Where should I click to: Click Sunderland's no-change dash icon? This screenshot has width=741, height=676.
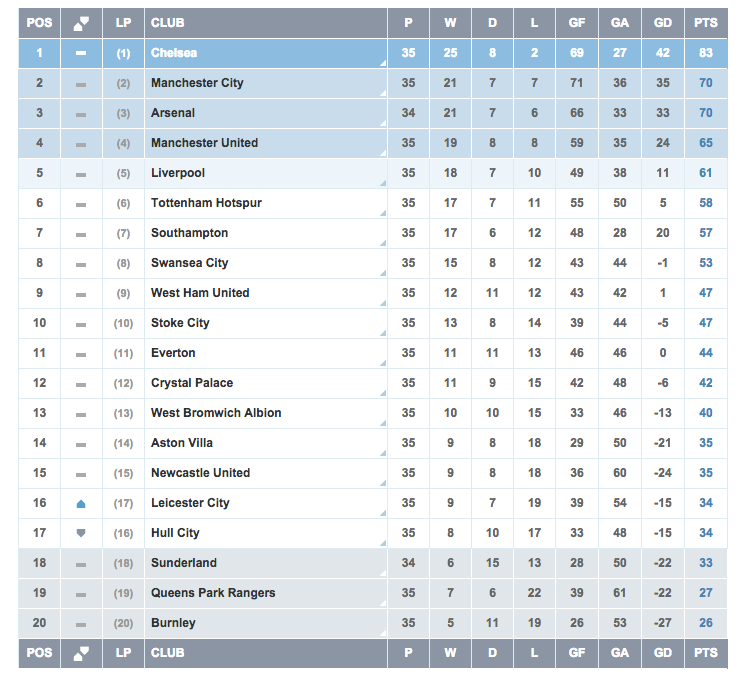[81, 565]
